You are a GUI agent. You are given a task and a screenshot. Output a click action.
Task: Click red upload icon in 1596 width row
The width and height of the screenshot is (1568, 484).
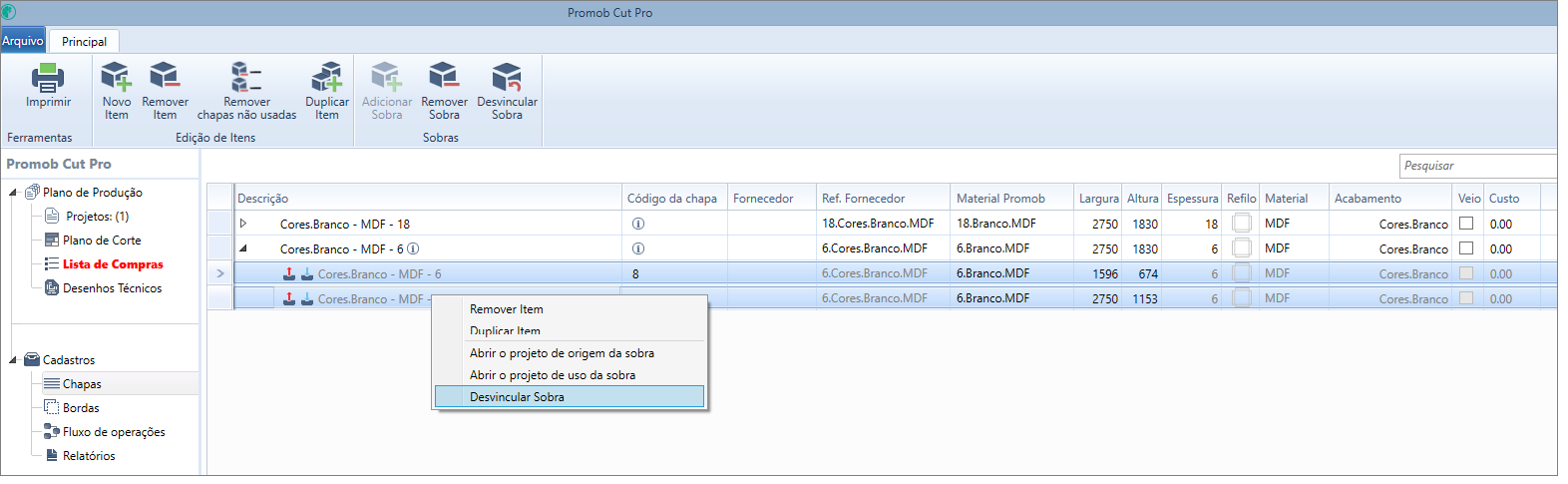pyautogui.click(x=289, y=273)
